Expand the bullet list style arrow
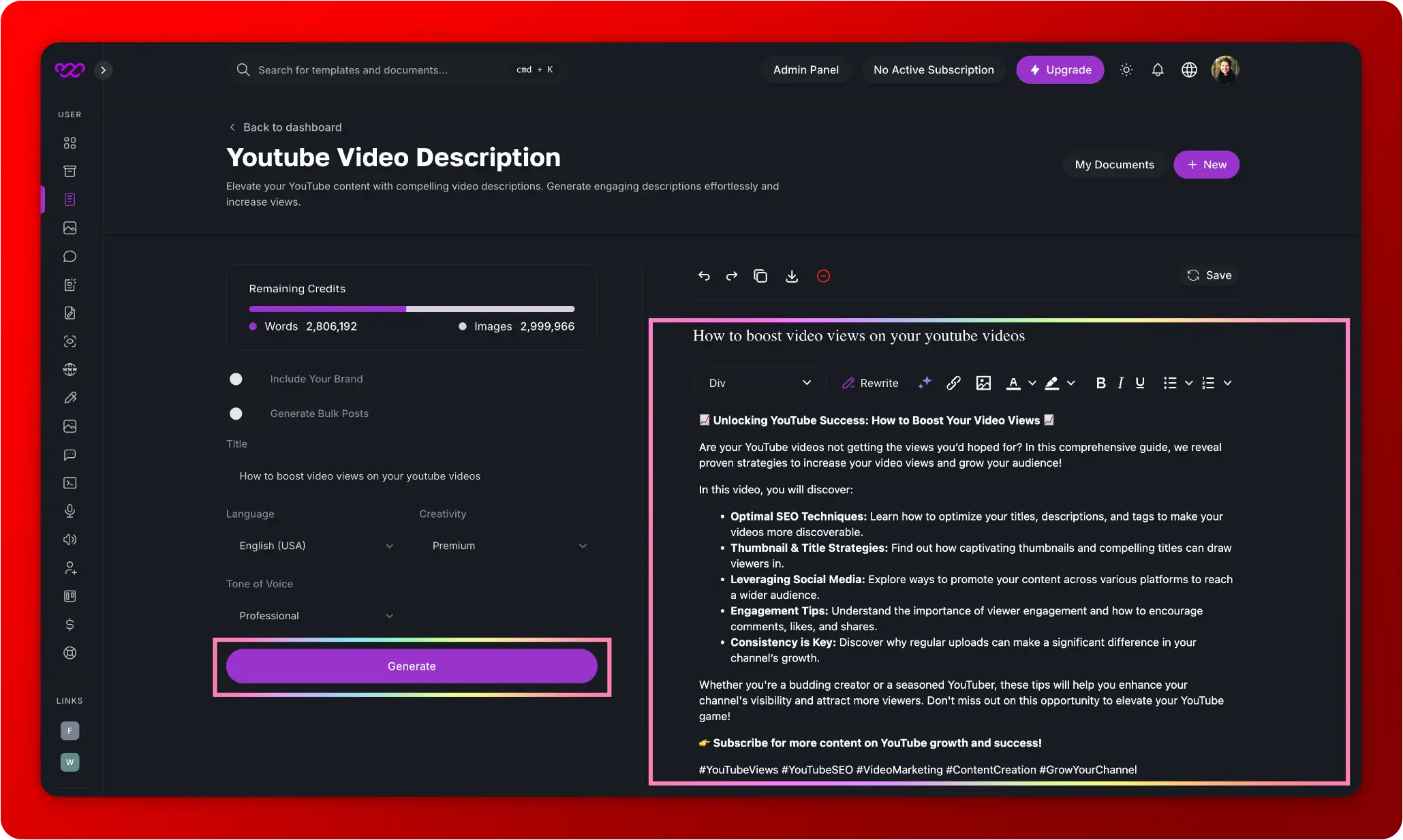 click(1189, 383)
